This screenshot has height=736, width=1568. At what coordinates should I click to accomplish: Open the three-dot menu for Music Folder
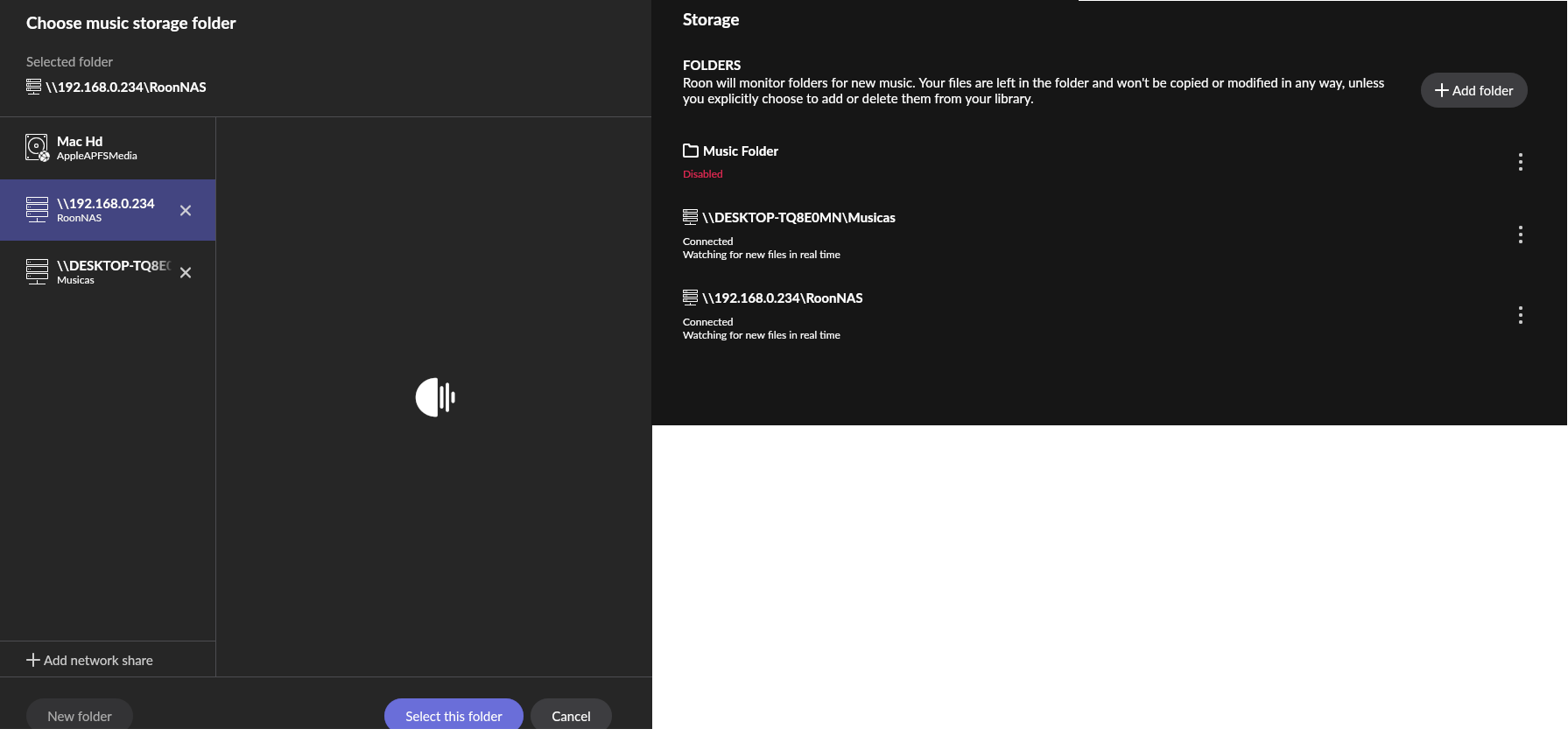pos(1520,162)
